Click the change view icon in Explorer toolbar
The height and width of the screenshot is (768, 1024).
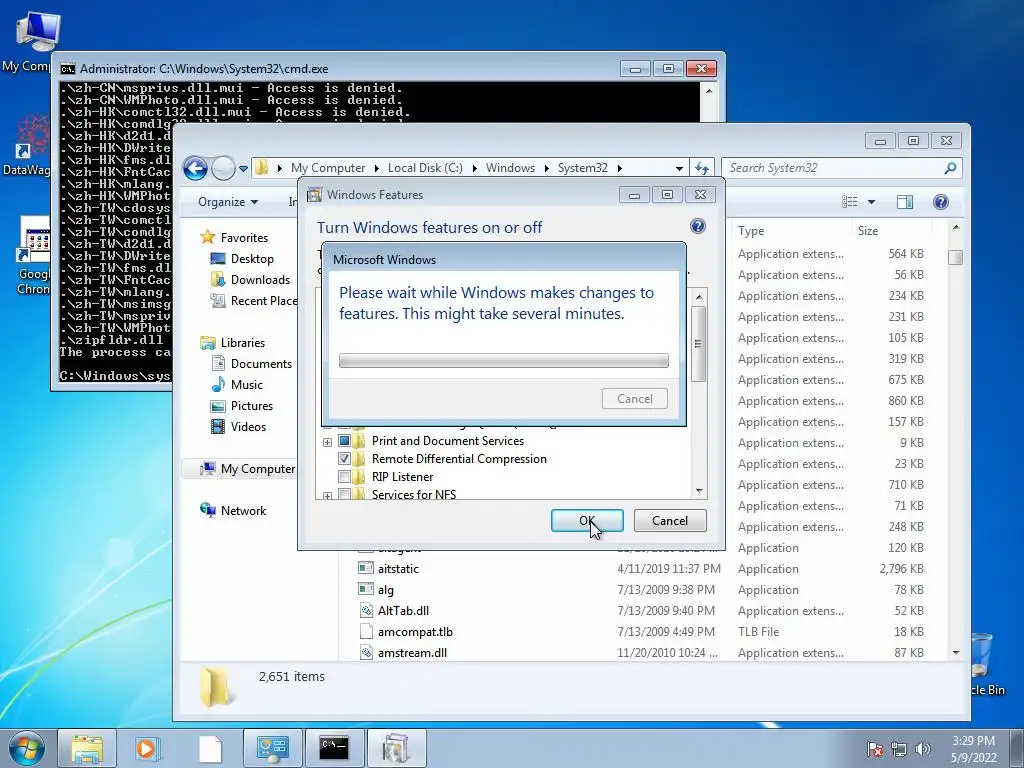click(x=850, y=202)
